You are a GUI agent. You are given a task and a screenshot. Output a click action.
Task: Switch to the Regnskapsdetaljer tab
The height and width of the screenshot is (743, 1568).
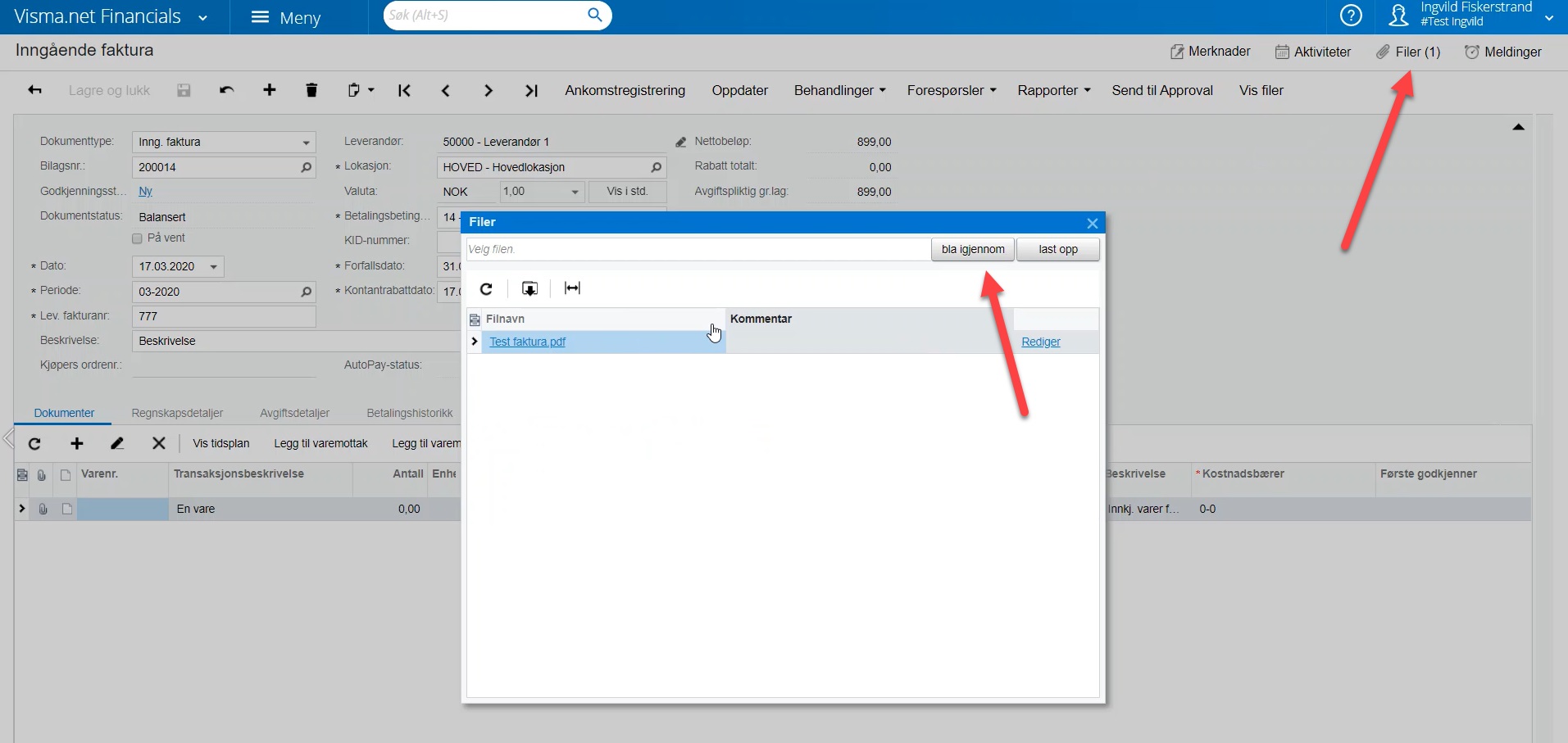pyautogui.click(x=177, y=413)
